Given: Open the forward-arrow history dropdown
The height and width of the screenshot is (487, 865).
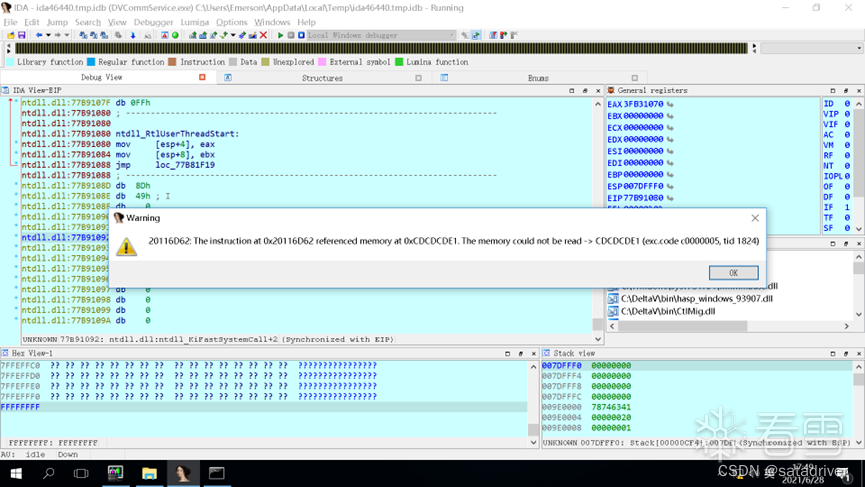Looking at the screenshot, I should click(67, 35).
